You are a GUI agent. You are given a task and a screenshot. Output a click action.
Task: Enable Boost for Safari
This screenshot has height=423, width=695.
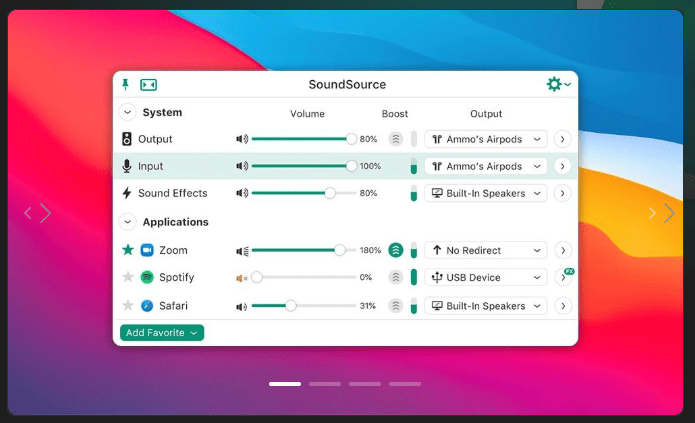[395, 306]
